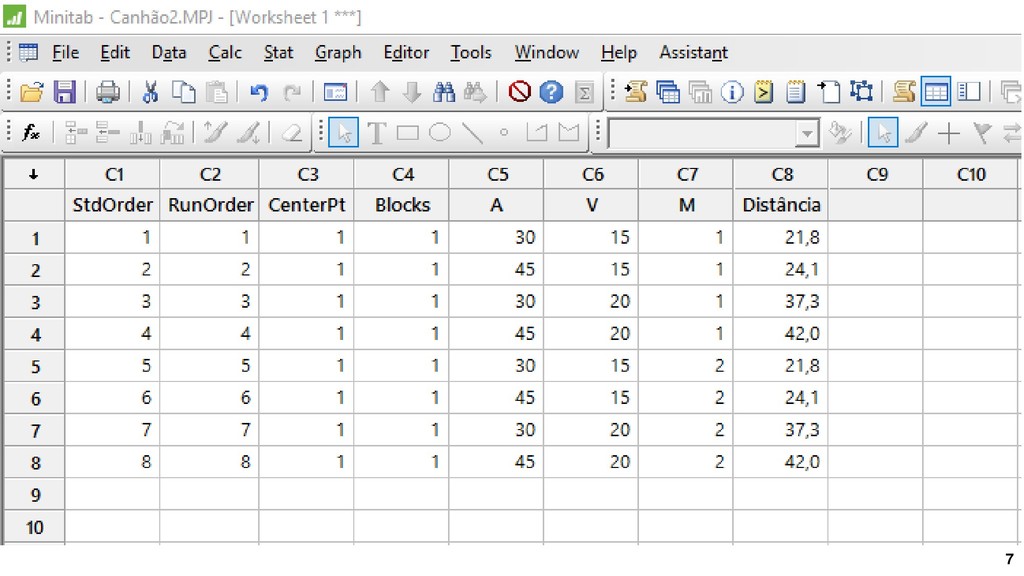The image size is (1024, 576).
Task: Click the Undo arrow icon
Action: 259,92
